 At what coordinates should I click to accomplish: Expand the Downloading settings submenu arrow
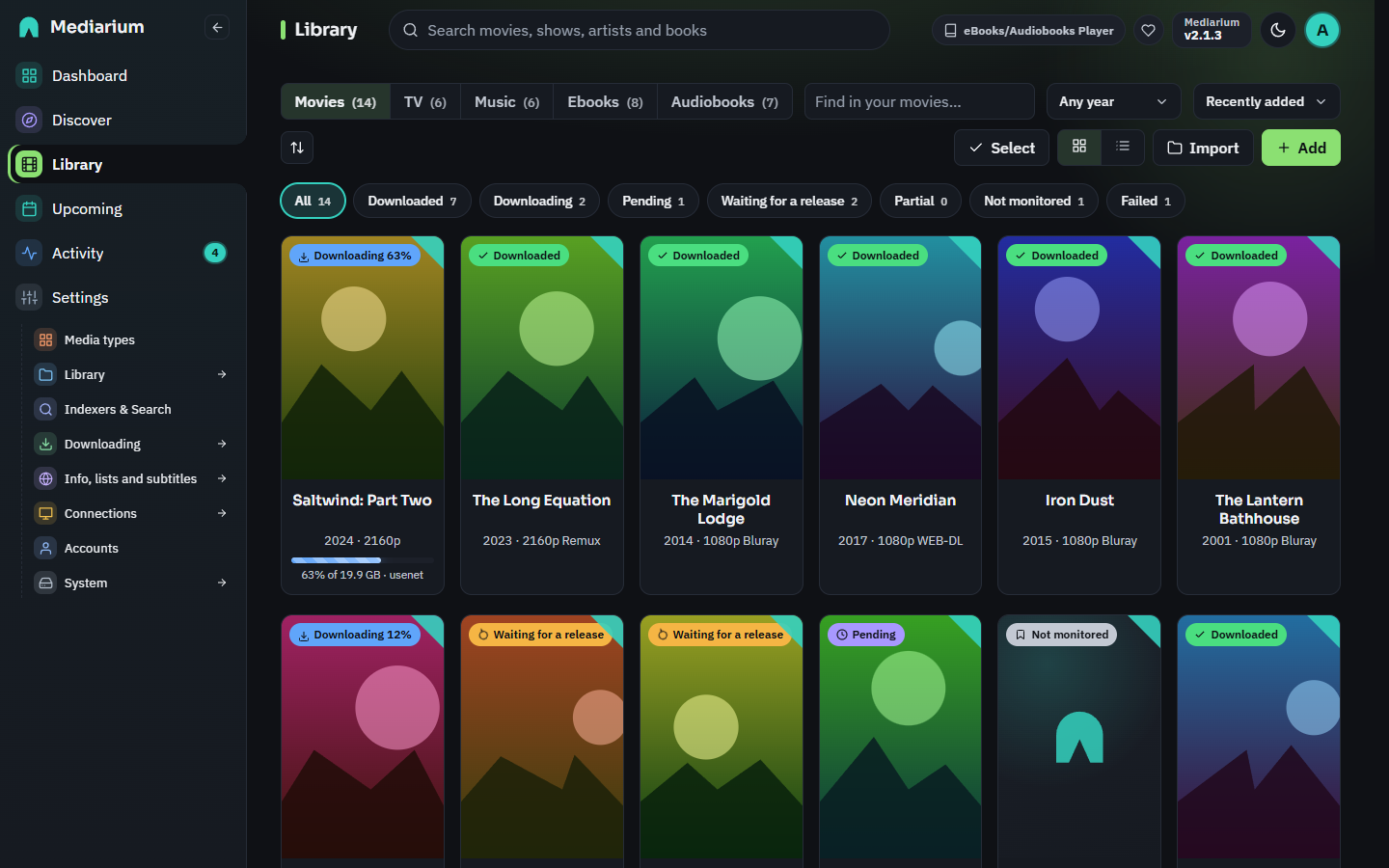point(222,444)
